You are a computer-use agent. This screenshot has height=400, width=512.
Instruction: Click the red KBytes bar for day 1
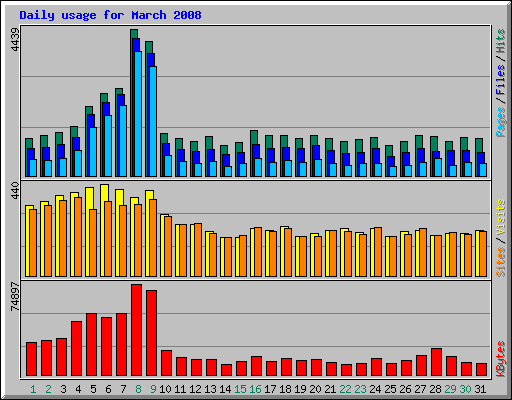click(31, 359)
